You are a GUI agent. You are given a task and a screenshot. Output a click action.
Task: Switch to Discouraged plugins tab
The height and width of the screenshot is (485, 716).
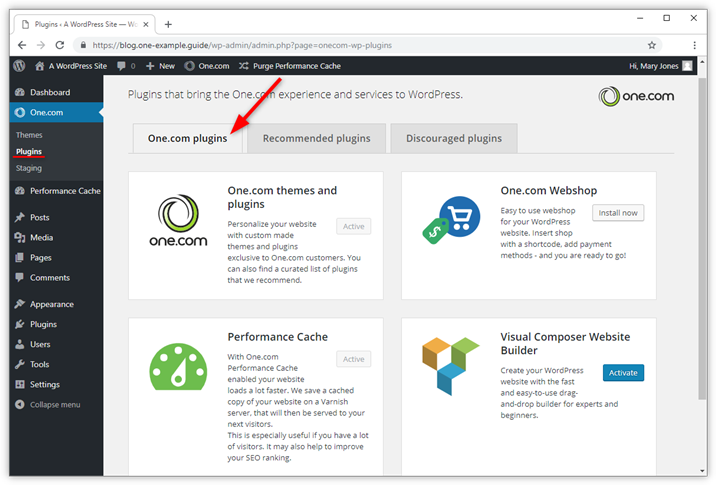454,138
